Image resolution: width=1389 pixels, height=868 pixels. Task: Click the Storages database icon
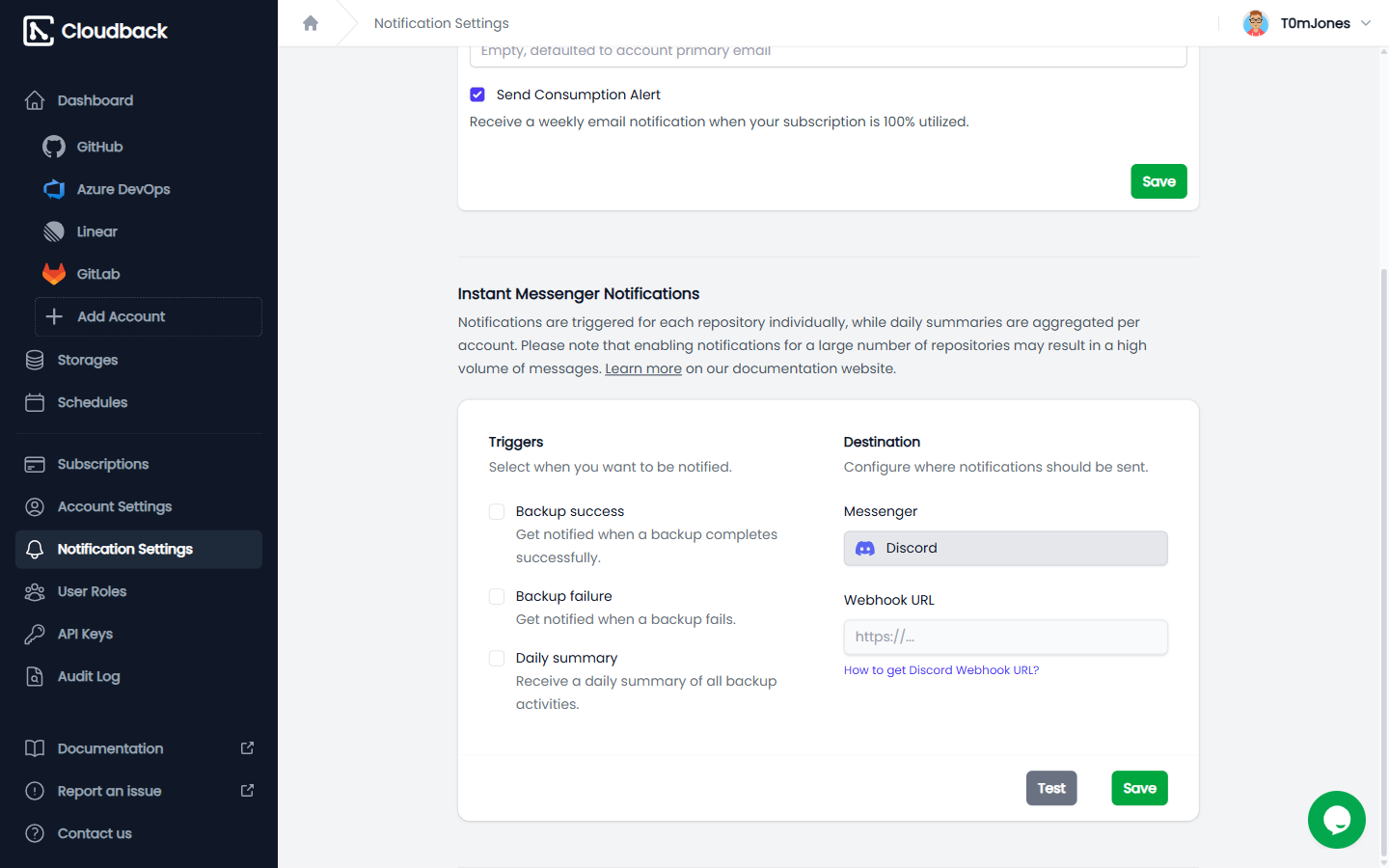click(x=35, y=360)
